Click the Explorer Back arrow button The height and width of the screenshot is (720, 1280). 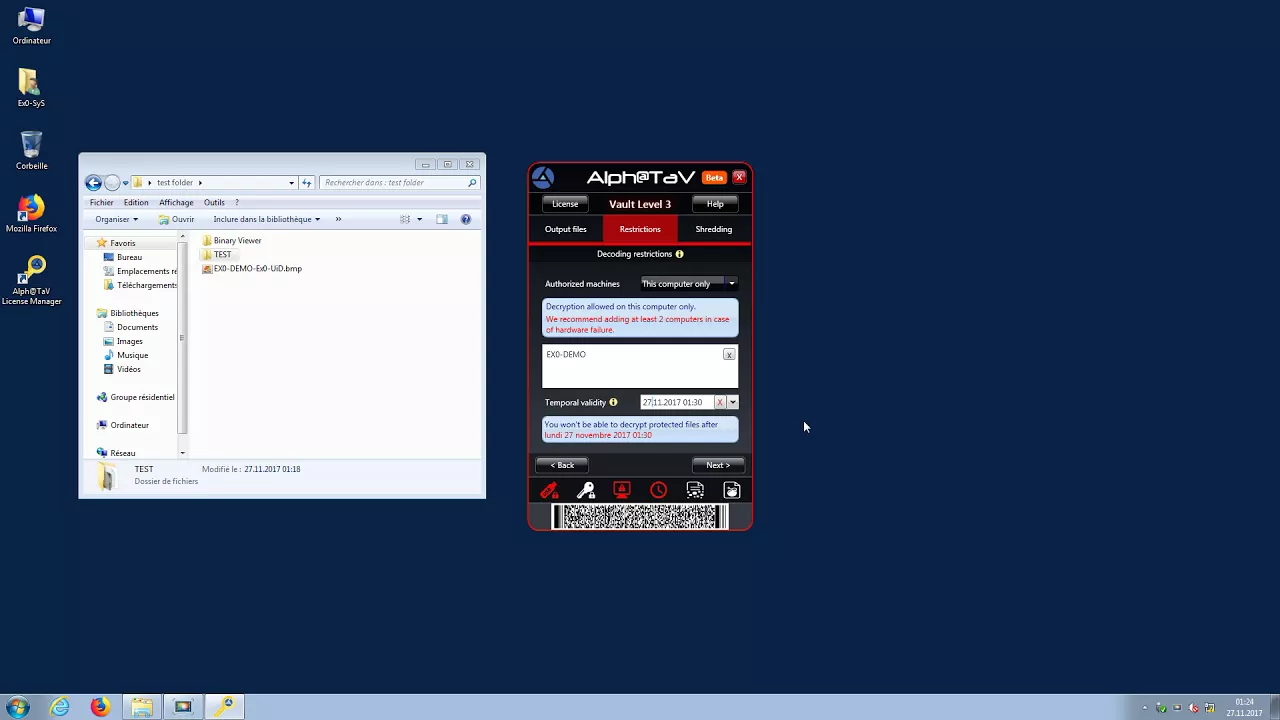pos(93,183)
